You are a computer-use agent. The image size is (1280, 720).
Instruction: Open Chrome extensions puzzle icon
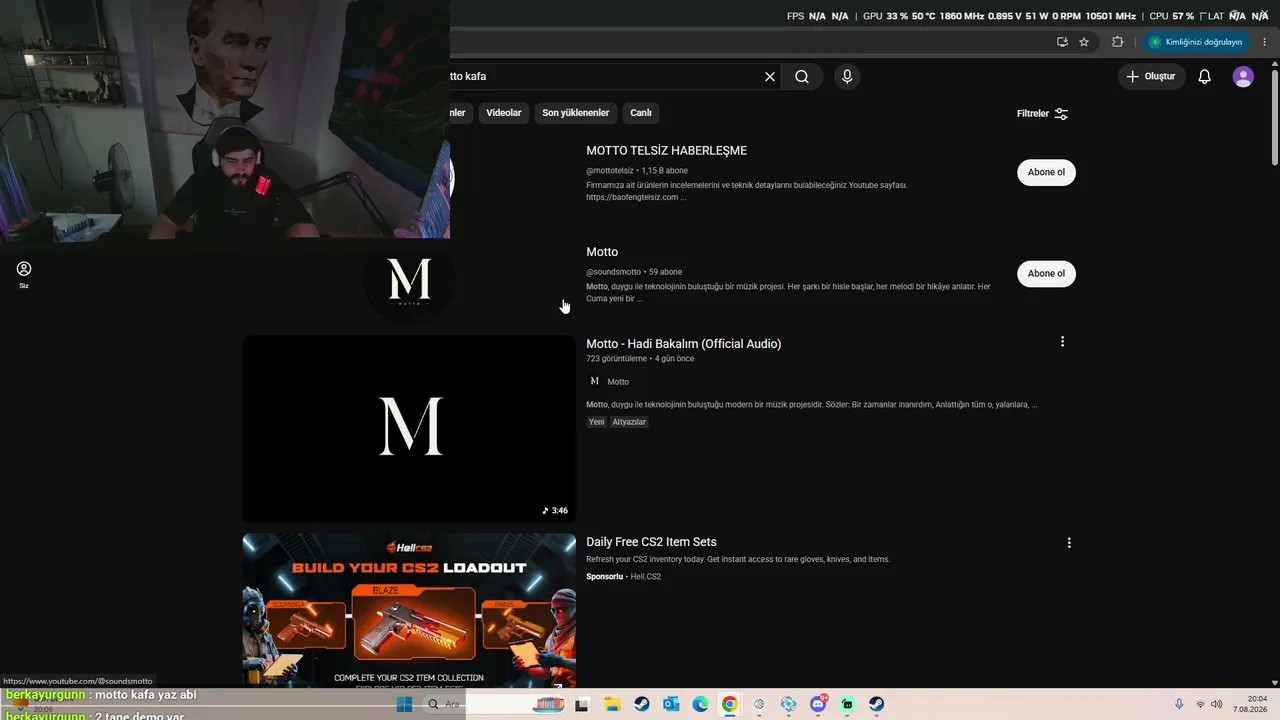[x=1118, y=42]
